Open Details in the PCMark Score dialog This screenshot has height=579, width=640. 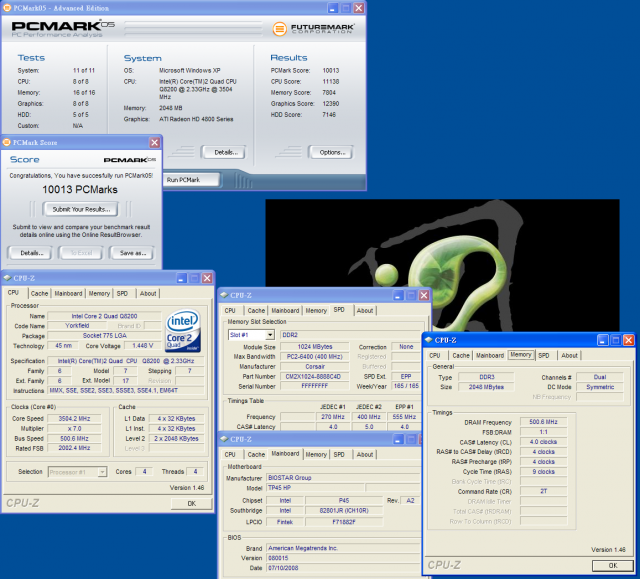tap(30, 253)
